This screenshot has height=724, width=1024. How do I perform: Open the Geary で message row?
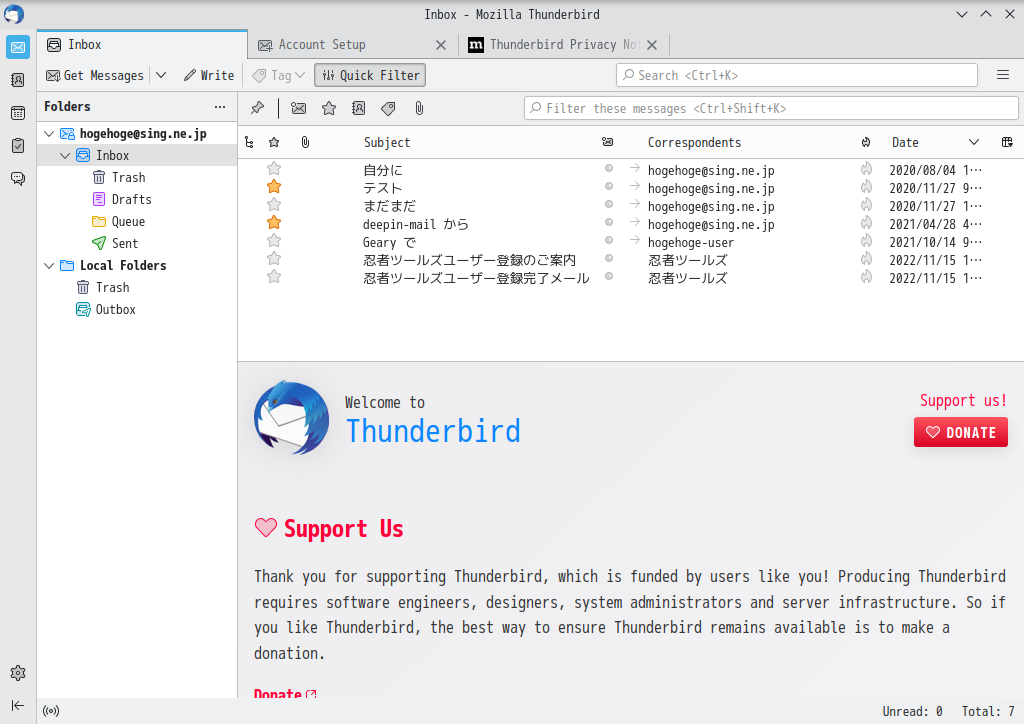point(630,242)
